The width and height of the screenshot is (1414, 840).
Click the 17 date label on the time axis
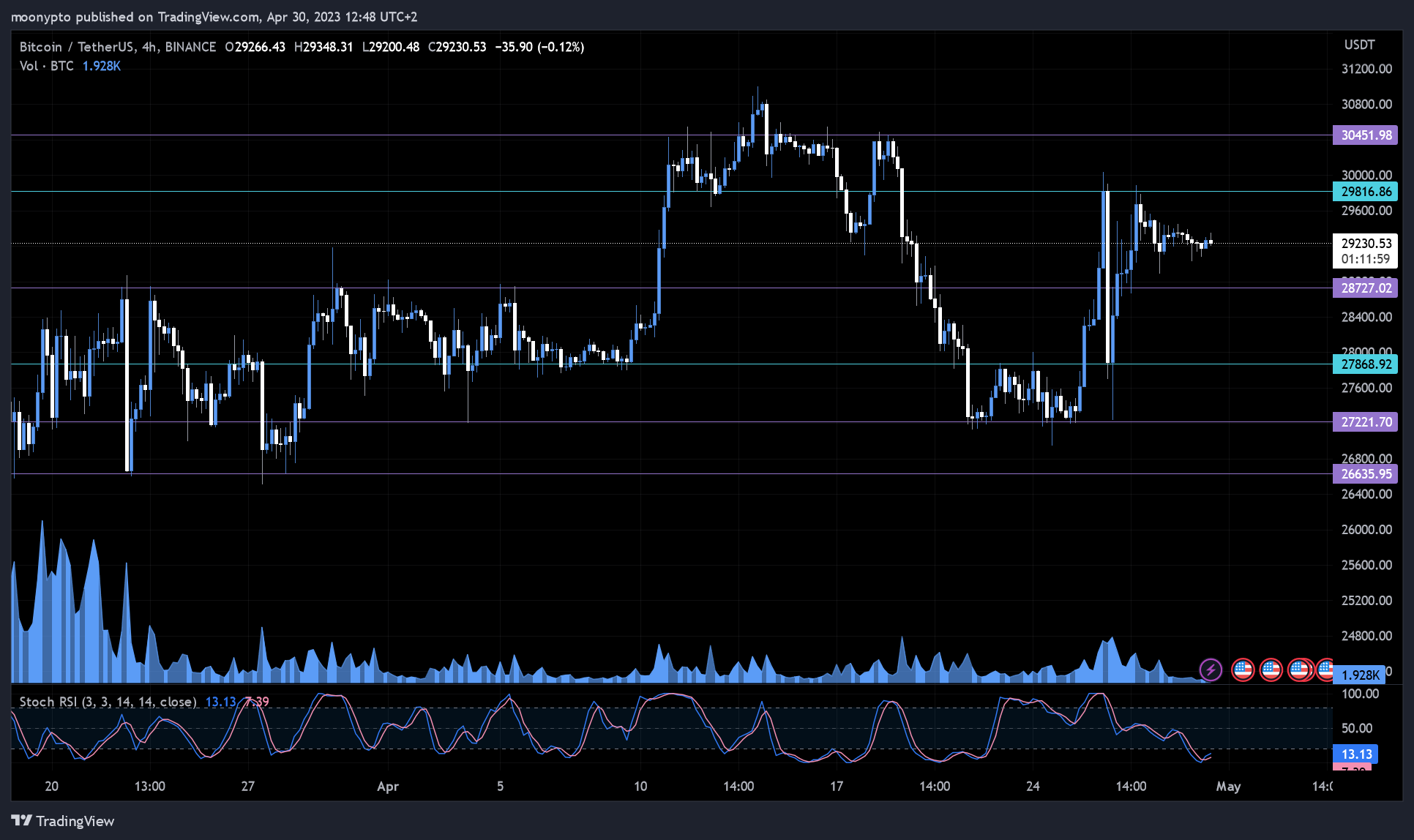tap(837, 786)
